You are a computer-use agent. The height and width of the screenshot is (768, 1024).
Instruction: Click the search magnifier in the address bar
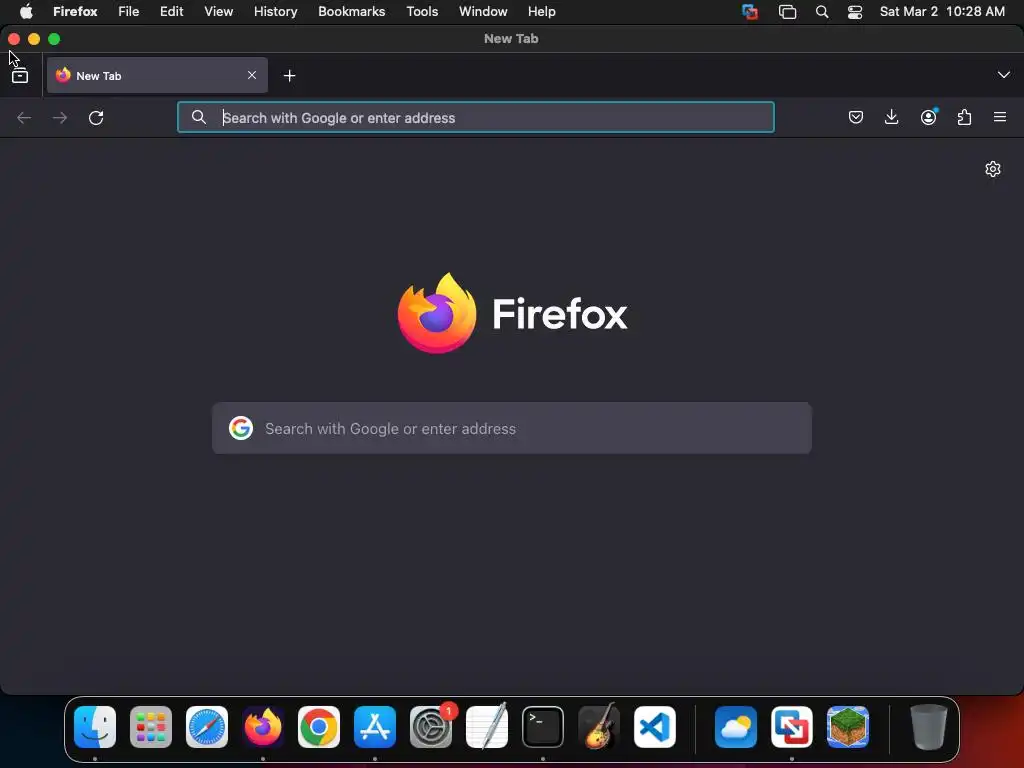(199, 118)
